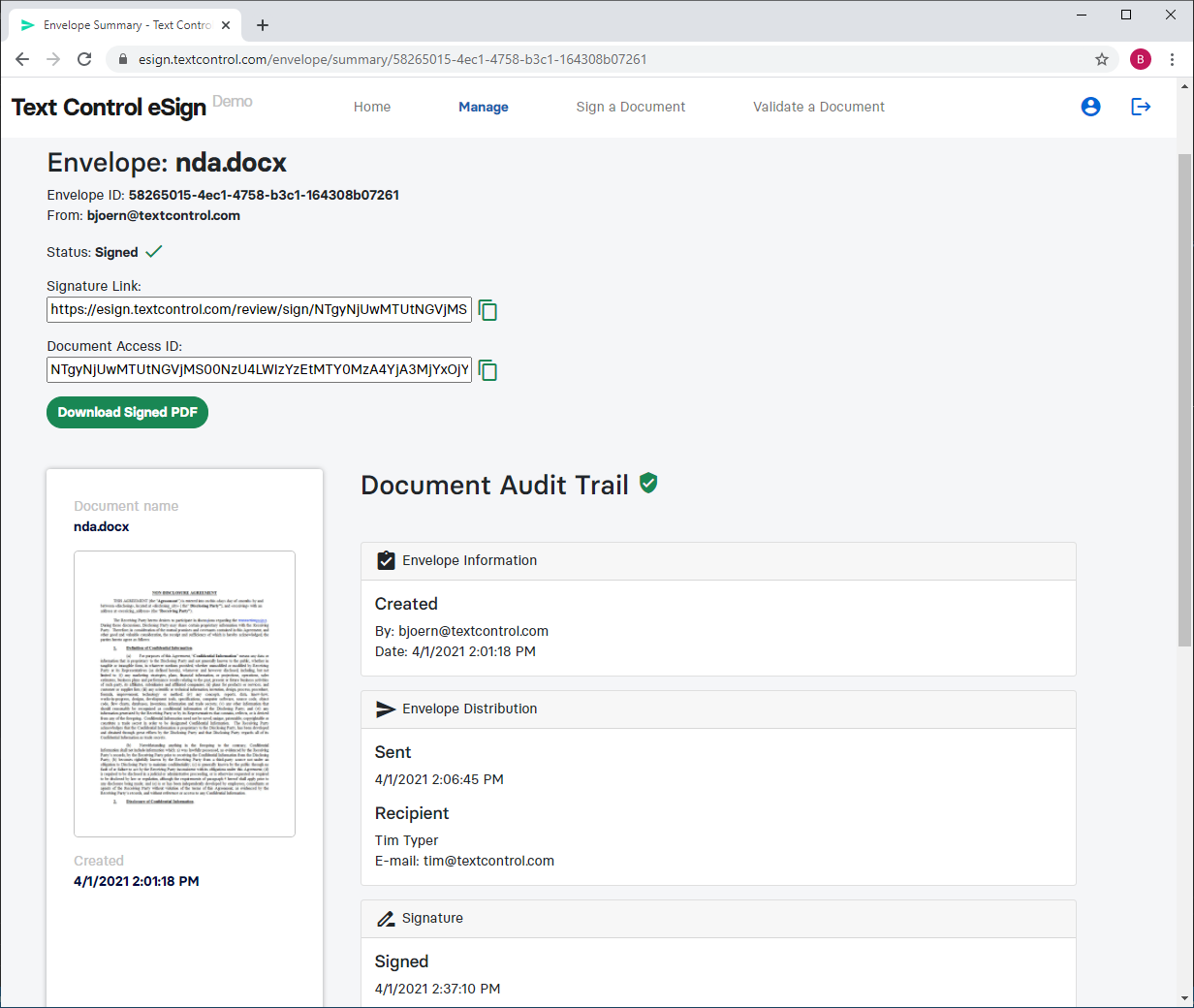Open Sign a Document page

631,107
